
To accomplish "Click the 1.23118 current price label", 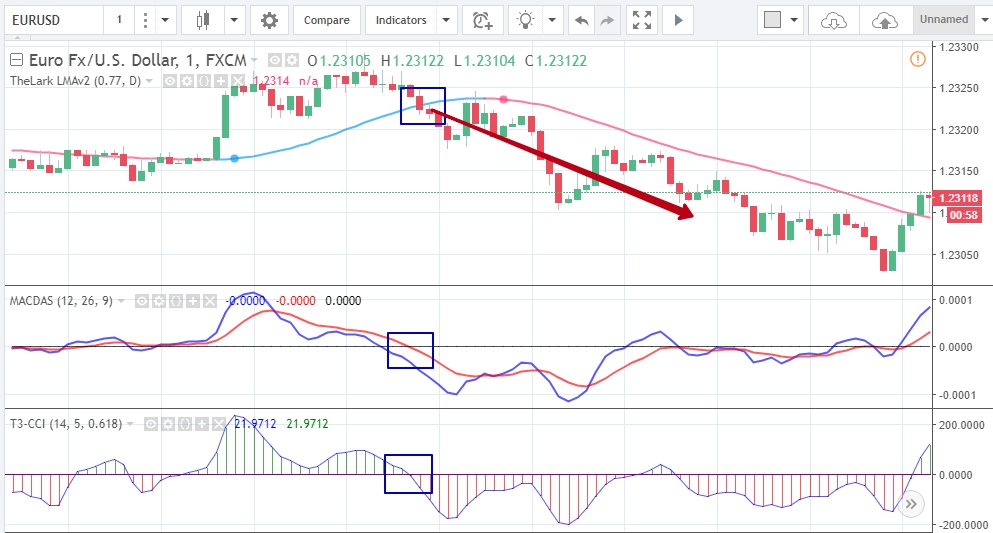I will (x=958, y=198).
